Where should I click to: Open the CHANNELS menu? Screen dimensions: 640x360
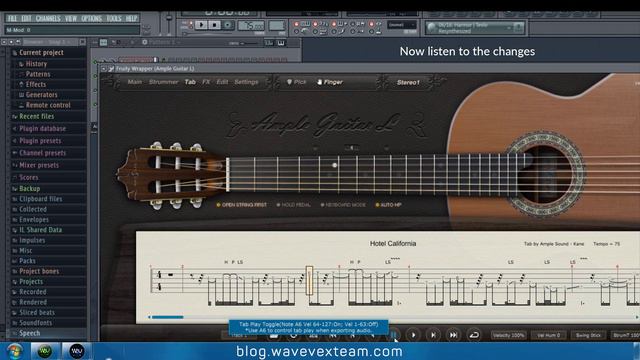pos(48,18)
